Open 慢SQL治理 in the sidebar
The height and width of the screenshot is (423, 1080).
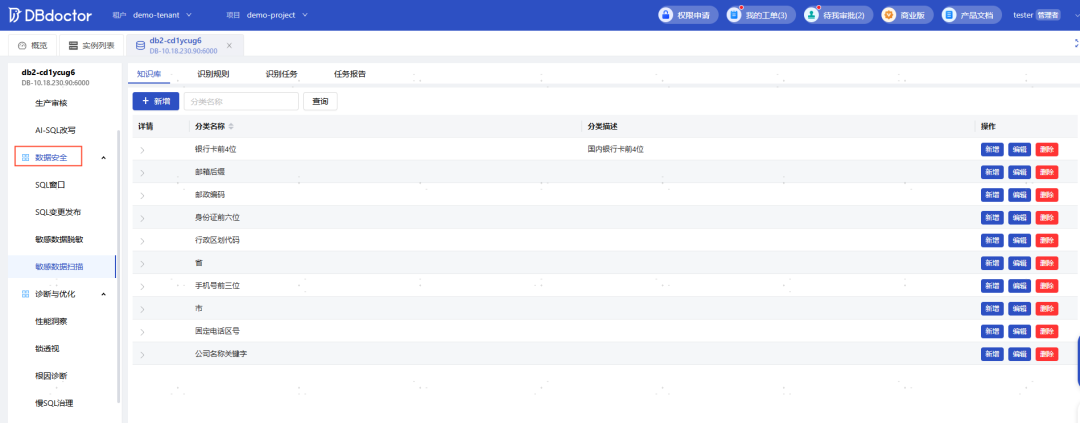coord(54,403)
